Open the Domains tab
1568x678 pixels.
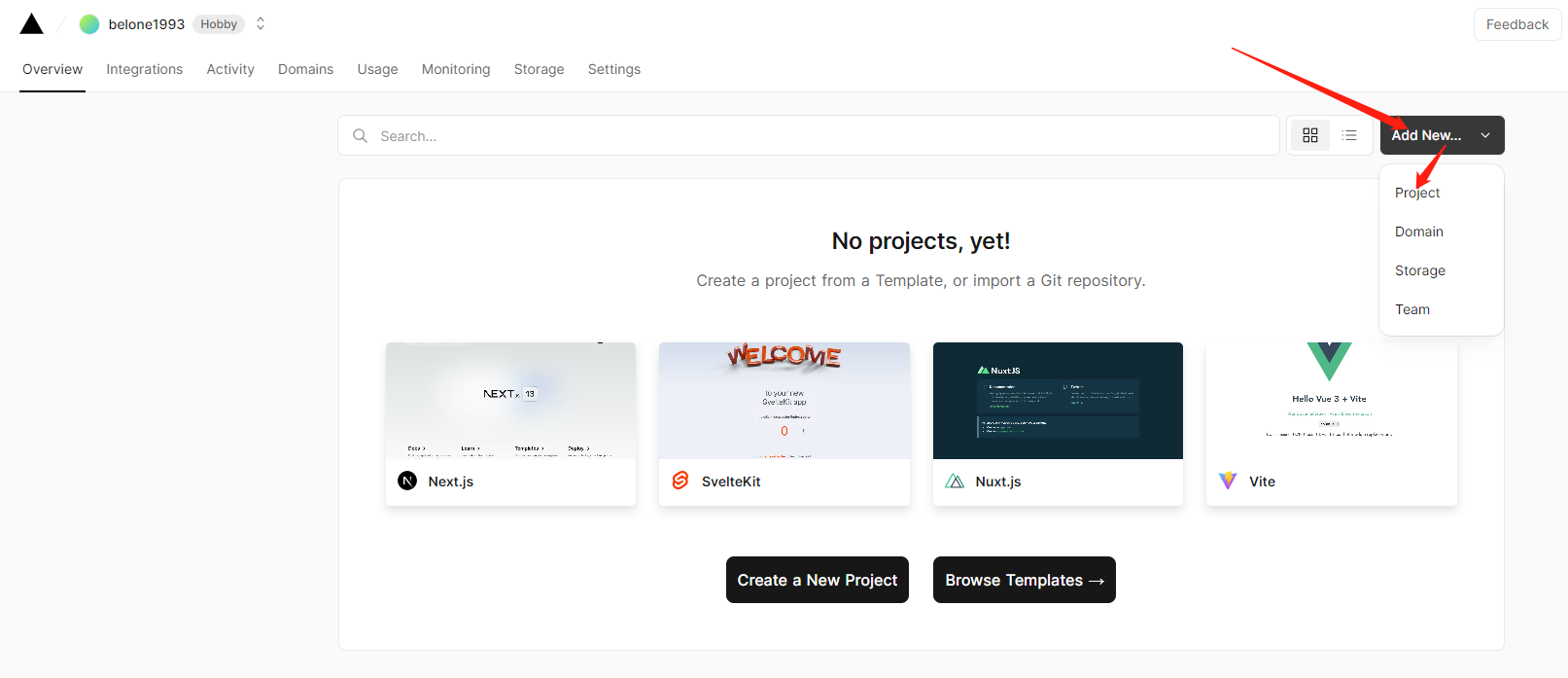pyautogui.click(x=305, y=69)
